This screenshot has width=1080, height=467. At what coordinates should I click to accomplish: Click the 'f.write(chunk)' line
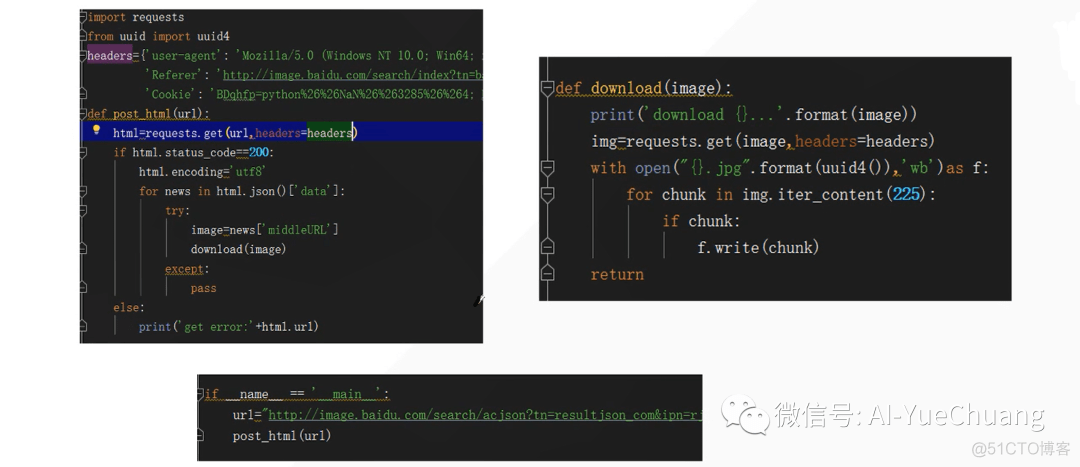[x=758, y=247]
